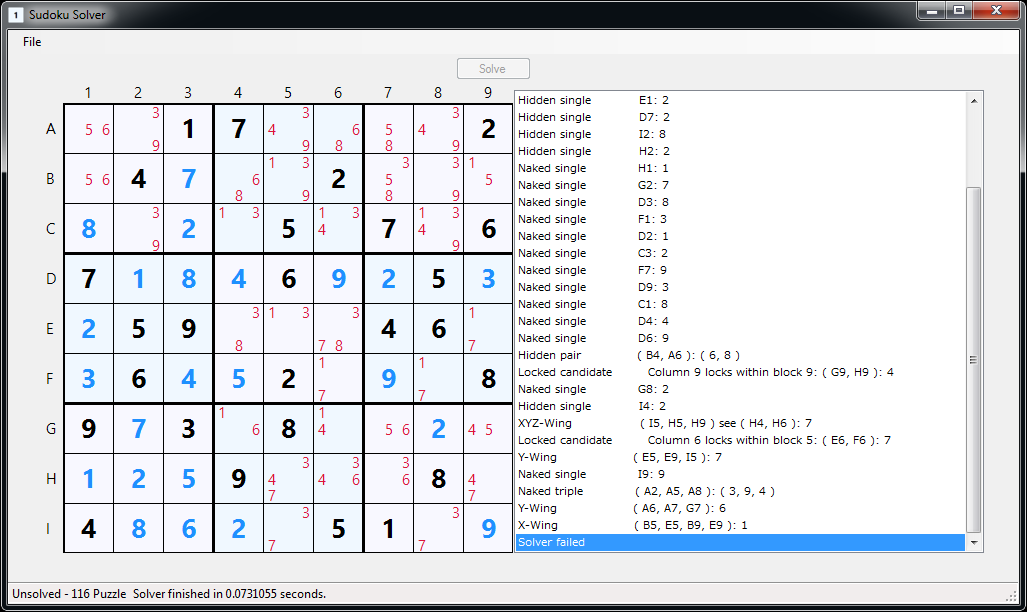Maximize the Sudoku Solver window
This screenshot has height=612, width=1027.
959,10
